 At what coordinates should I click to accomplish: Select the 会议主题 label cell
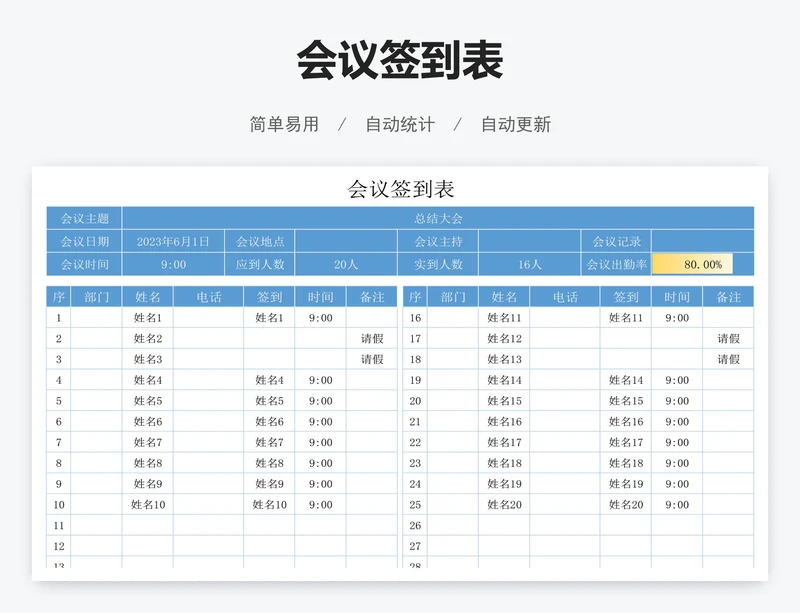coord(84,218)
